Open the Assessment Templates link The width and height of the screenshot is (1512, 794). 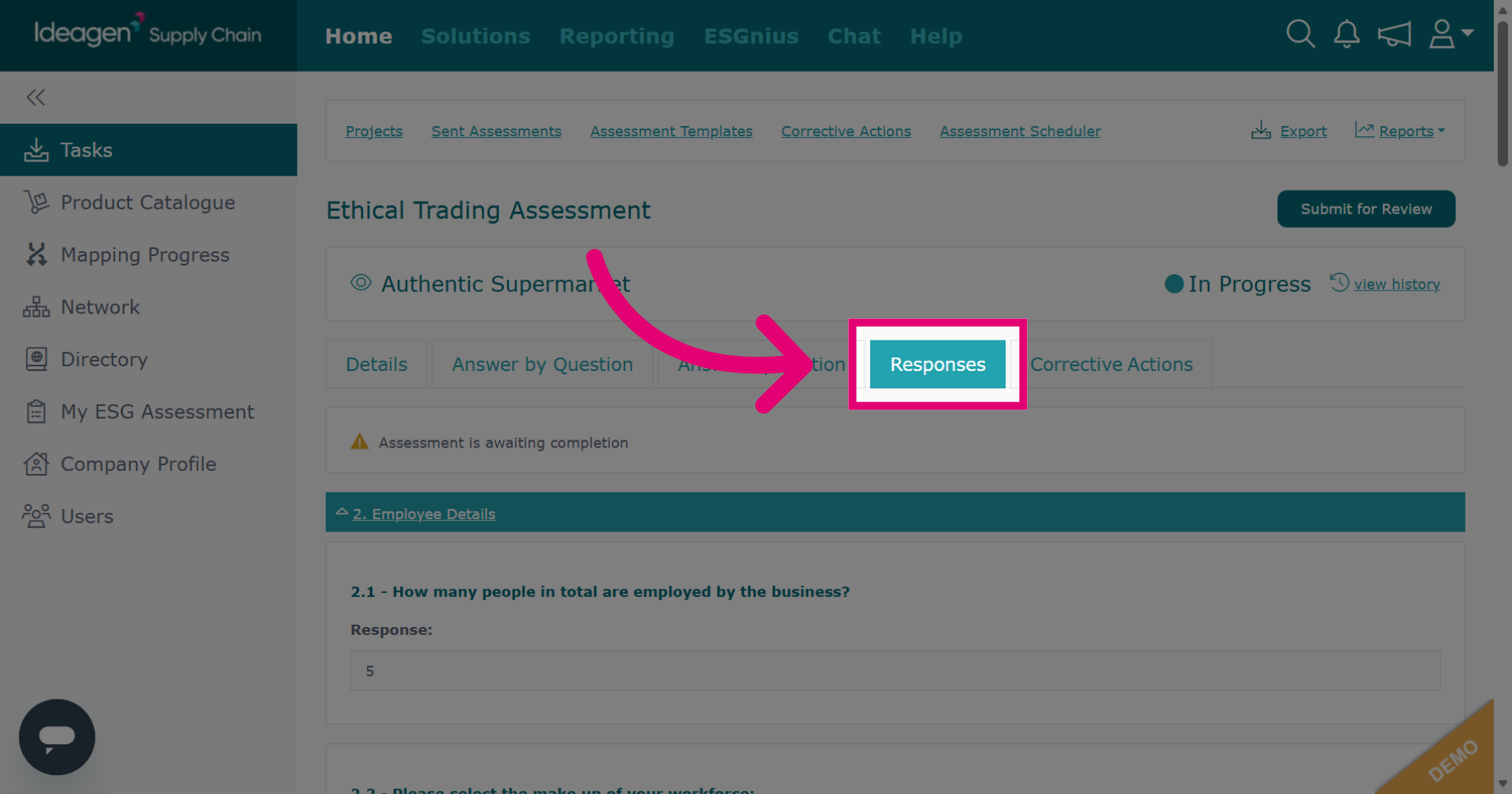672,132
